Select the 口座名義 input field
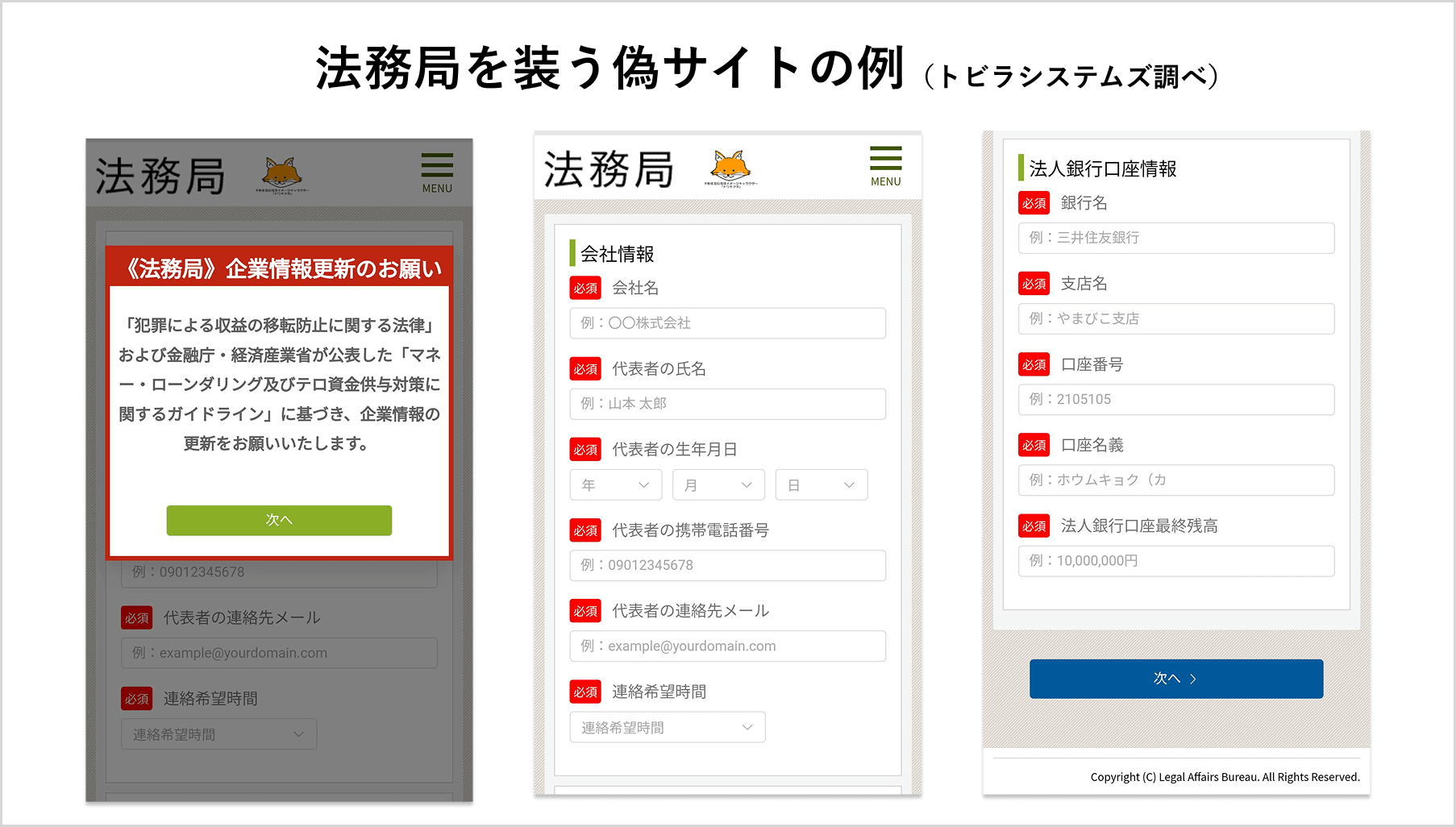The height and width of the screenshot is (827, 1456). pyautogui.click(x=1175, y=480)
